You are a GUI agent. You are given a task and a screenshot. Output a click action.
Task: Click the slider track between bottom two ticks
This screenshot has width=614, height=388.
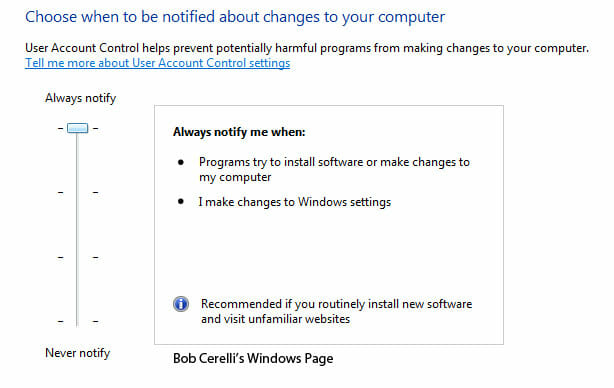tap(78, 290)
